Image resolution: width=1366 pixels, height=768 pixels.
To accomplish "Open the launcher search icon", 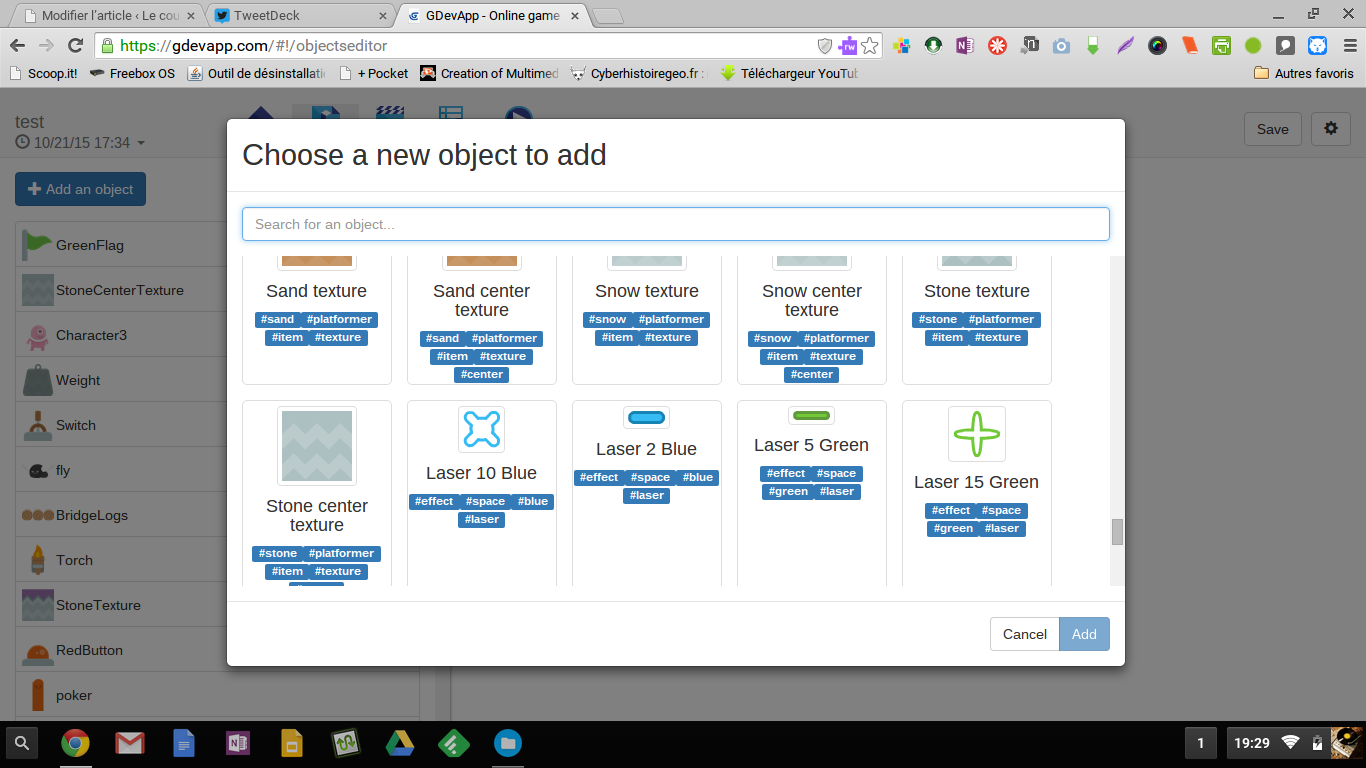I will (22, 743).
